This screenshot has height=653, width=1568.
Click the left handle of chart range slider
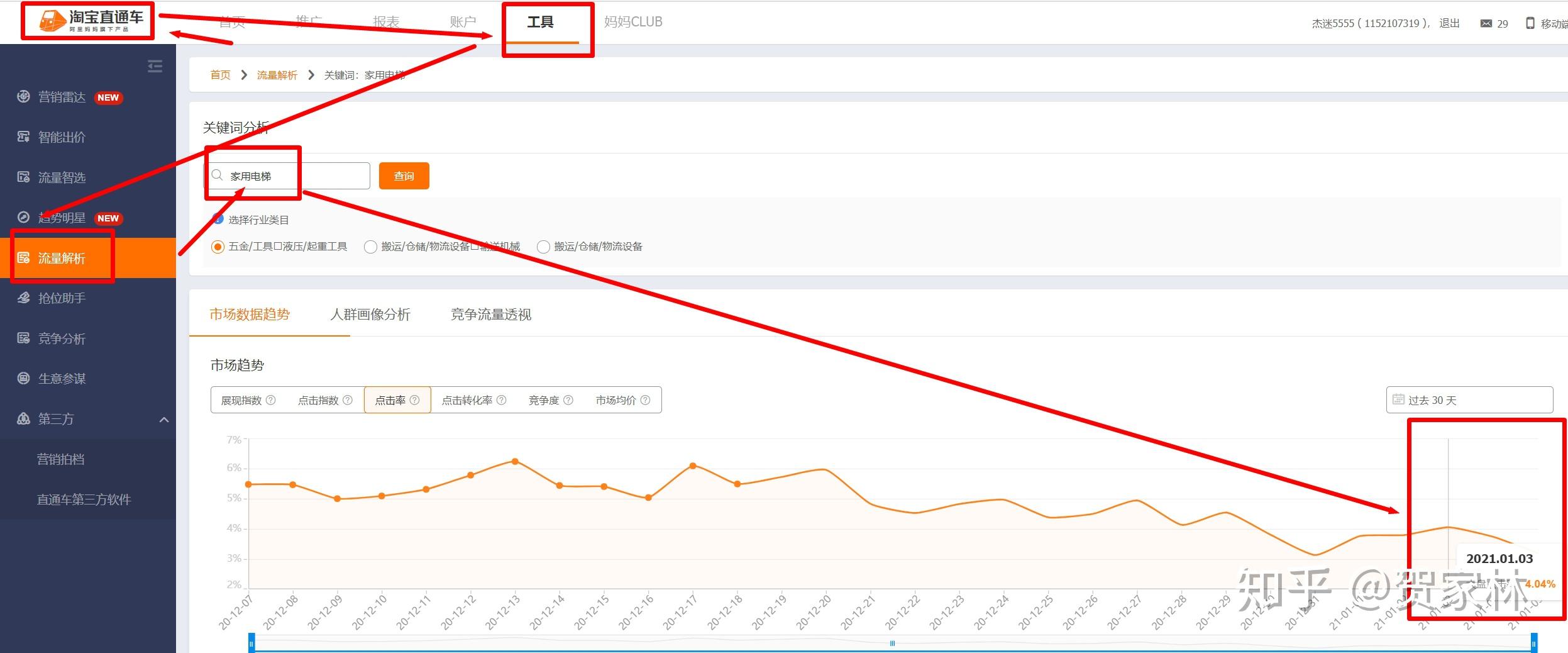click(251, 644)
